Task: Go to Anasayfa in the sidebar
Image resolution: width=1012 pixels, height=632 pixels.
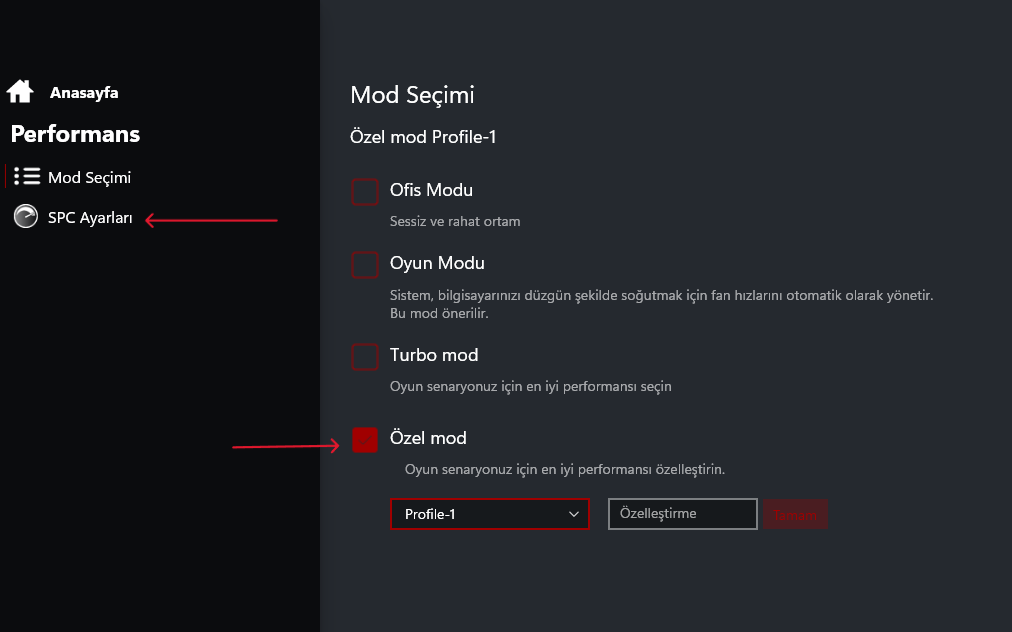Action: [x=84, y=93]
